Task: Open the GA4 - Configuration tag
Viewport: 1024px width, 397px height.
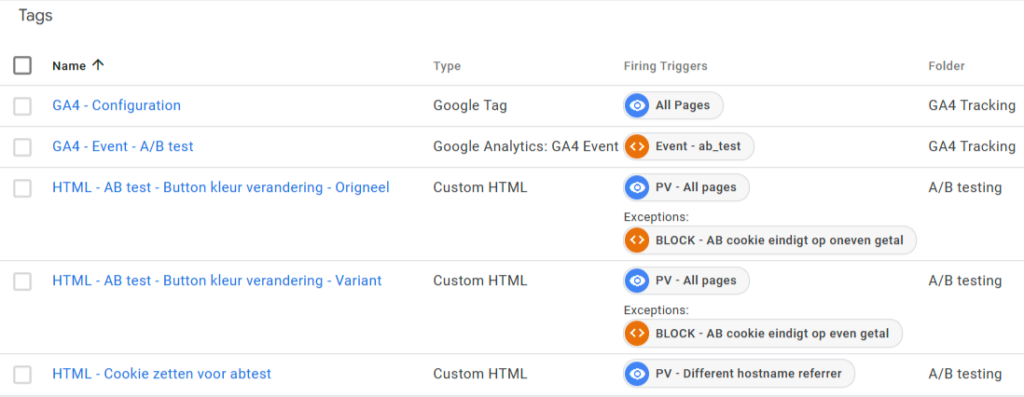Action: click(x=116, y=105)
